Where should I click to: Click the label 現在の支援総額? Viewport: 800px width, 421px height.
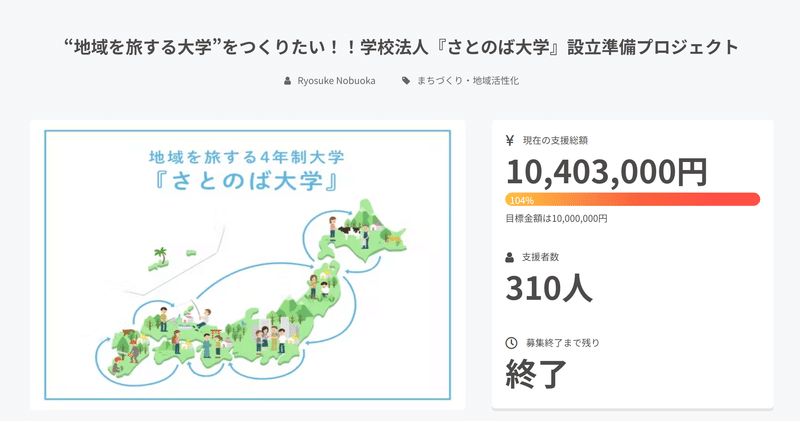(555, 140)
